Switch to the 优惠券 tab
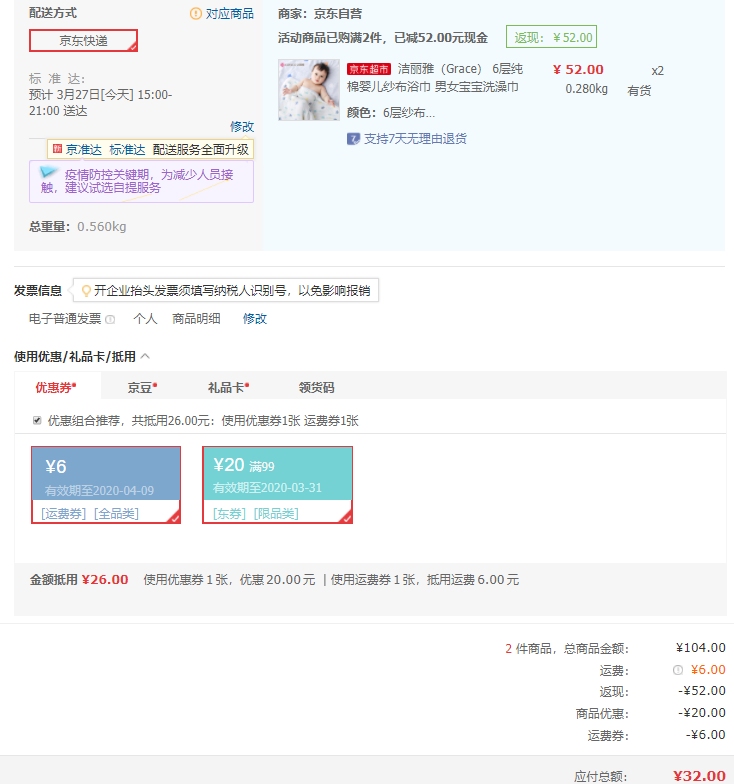The height and width of the screenshot is (784, 734). pyautogui.click(x=56, y=387)
